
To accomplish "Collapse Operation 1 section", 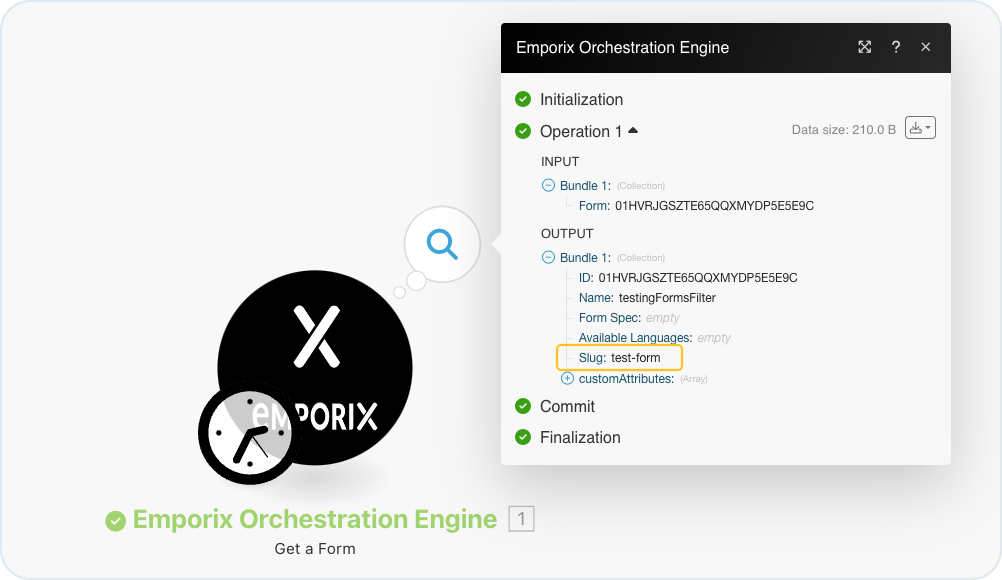I will click(x=633, y=130).
